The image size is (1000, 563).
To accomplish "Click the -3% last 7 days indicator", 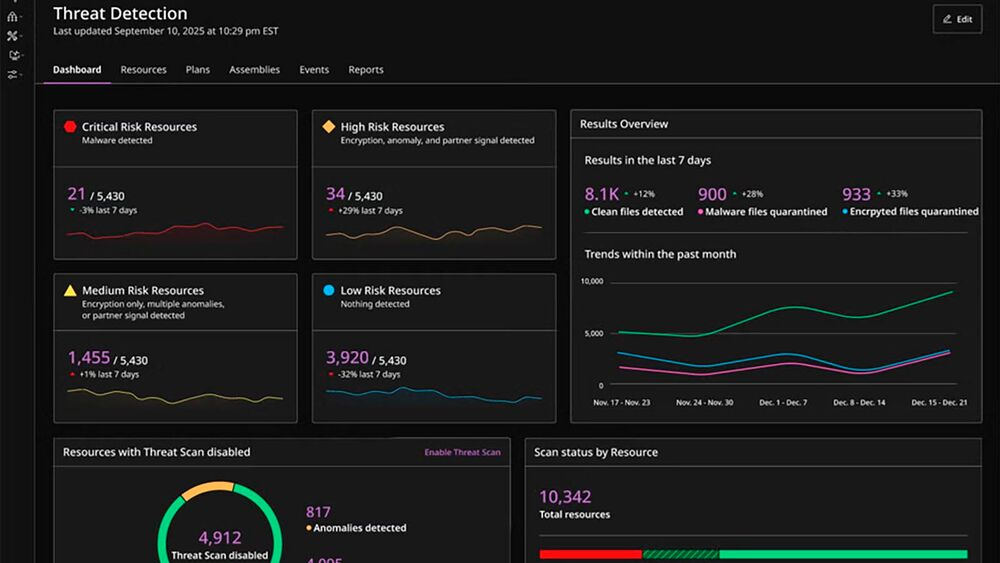I will pyautogui.click(x=103, y=210).
